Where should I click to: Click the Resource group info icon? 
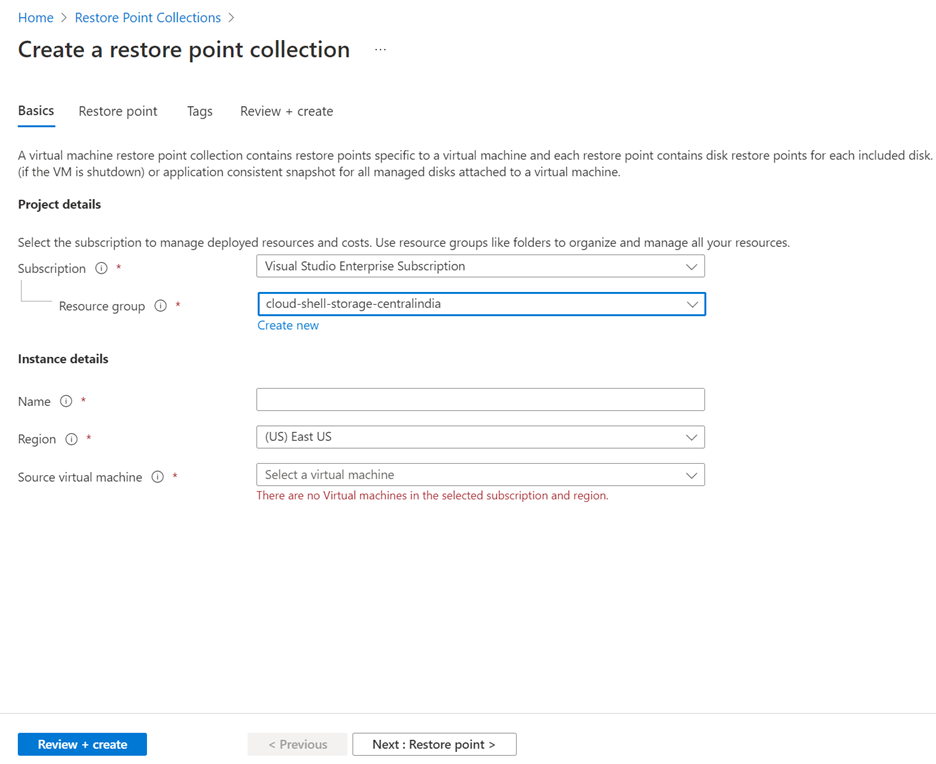[x=160, y=306]
